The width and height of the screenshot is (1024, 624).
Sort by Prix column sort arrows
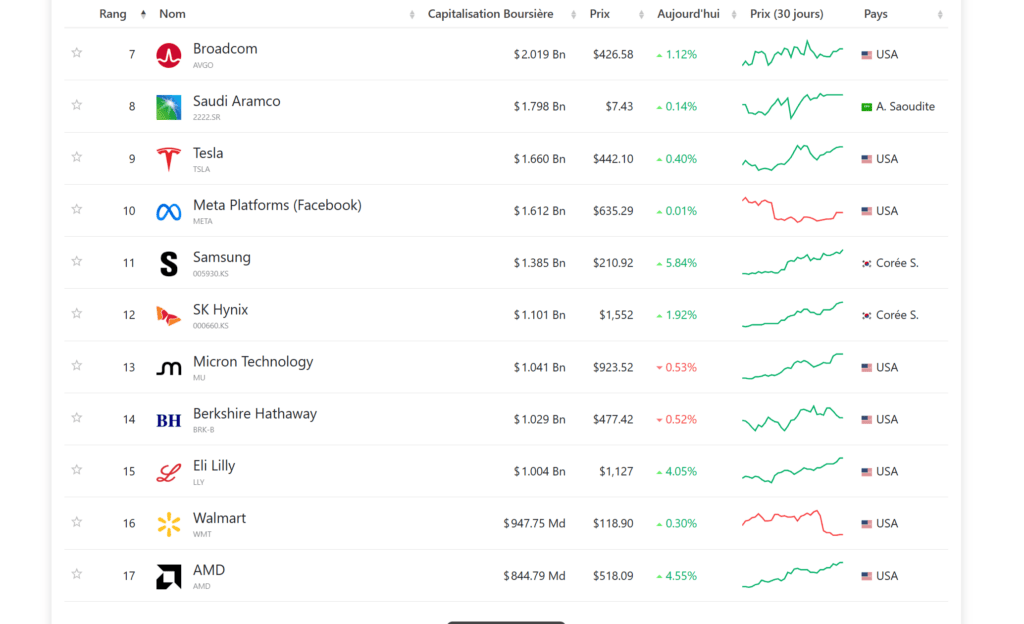[x=641, y=14]
